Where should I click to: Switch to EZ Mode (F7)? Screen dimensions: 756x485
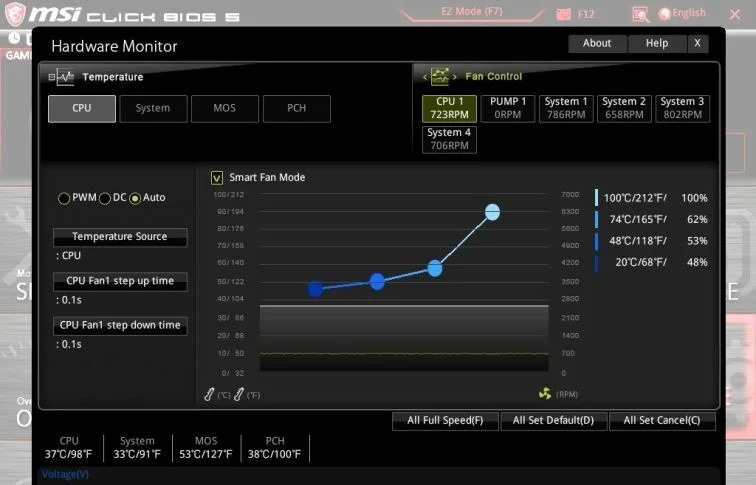471,13
